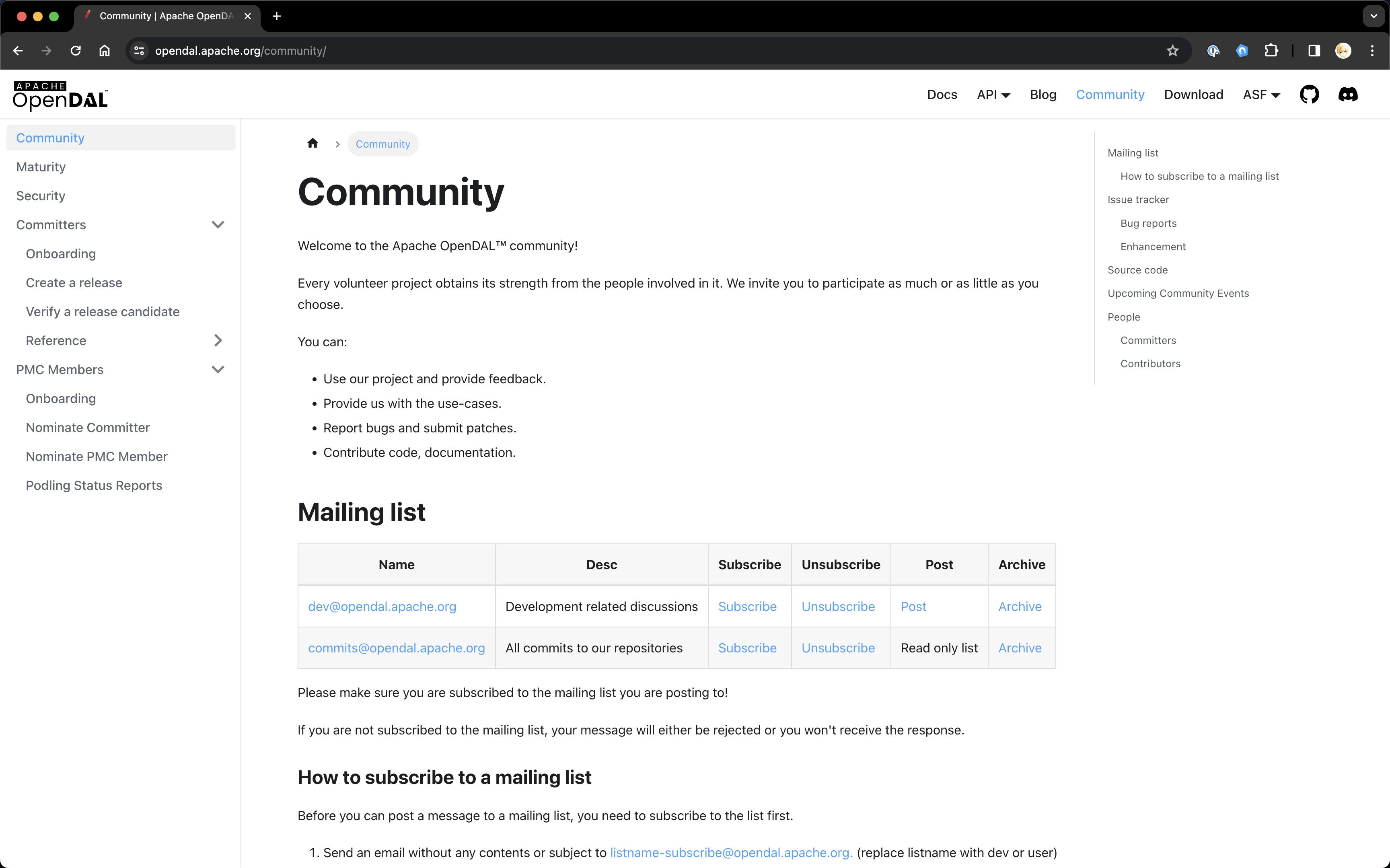The height and width of the screenshot is (868, 1390).
Task: Click the second blue extension icon
Action: [x=1242, y=51]
